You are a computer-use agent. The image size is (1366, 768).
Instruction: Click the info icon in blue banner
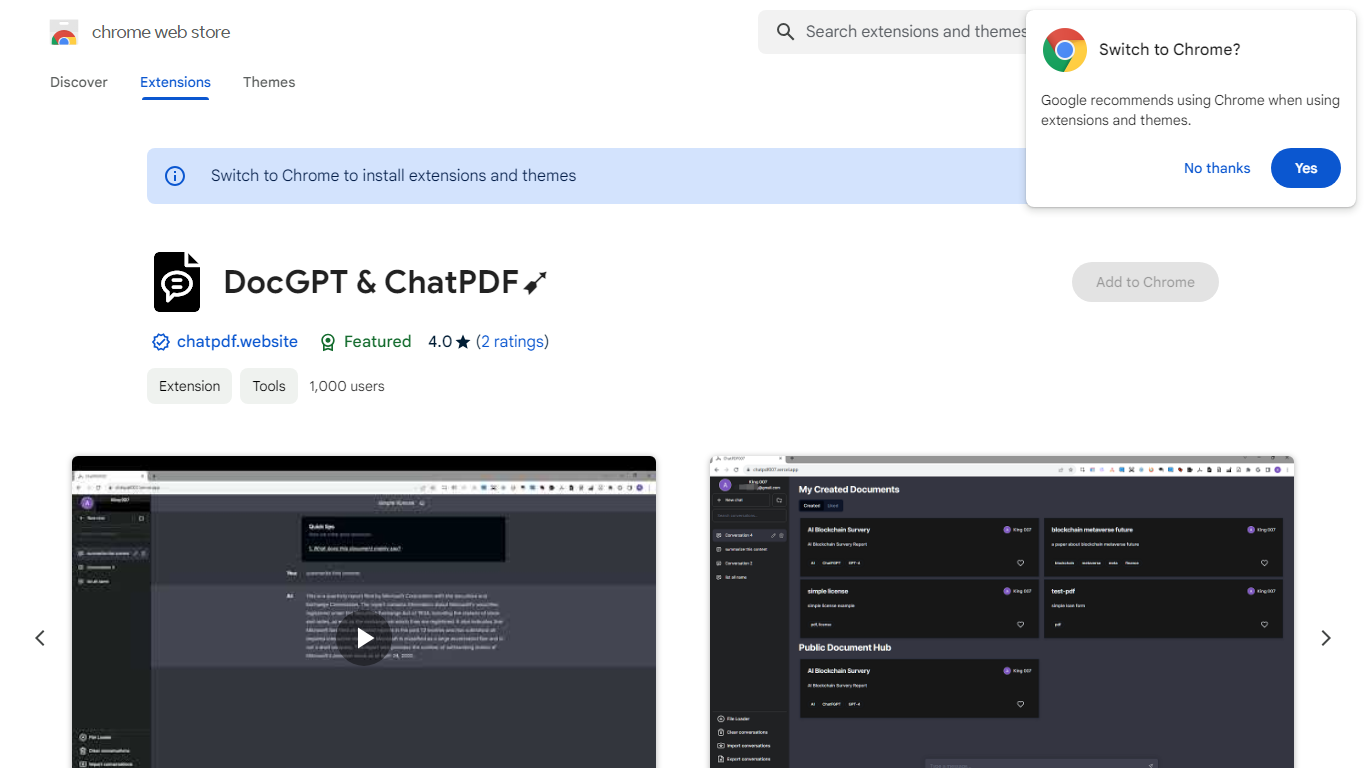[x=175, y=176]
